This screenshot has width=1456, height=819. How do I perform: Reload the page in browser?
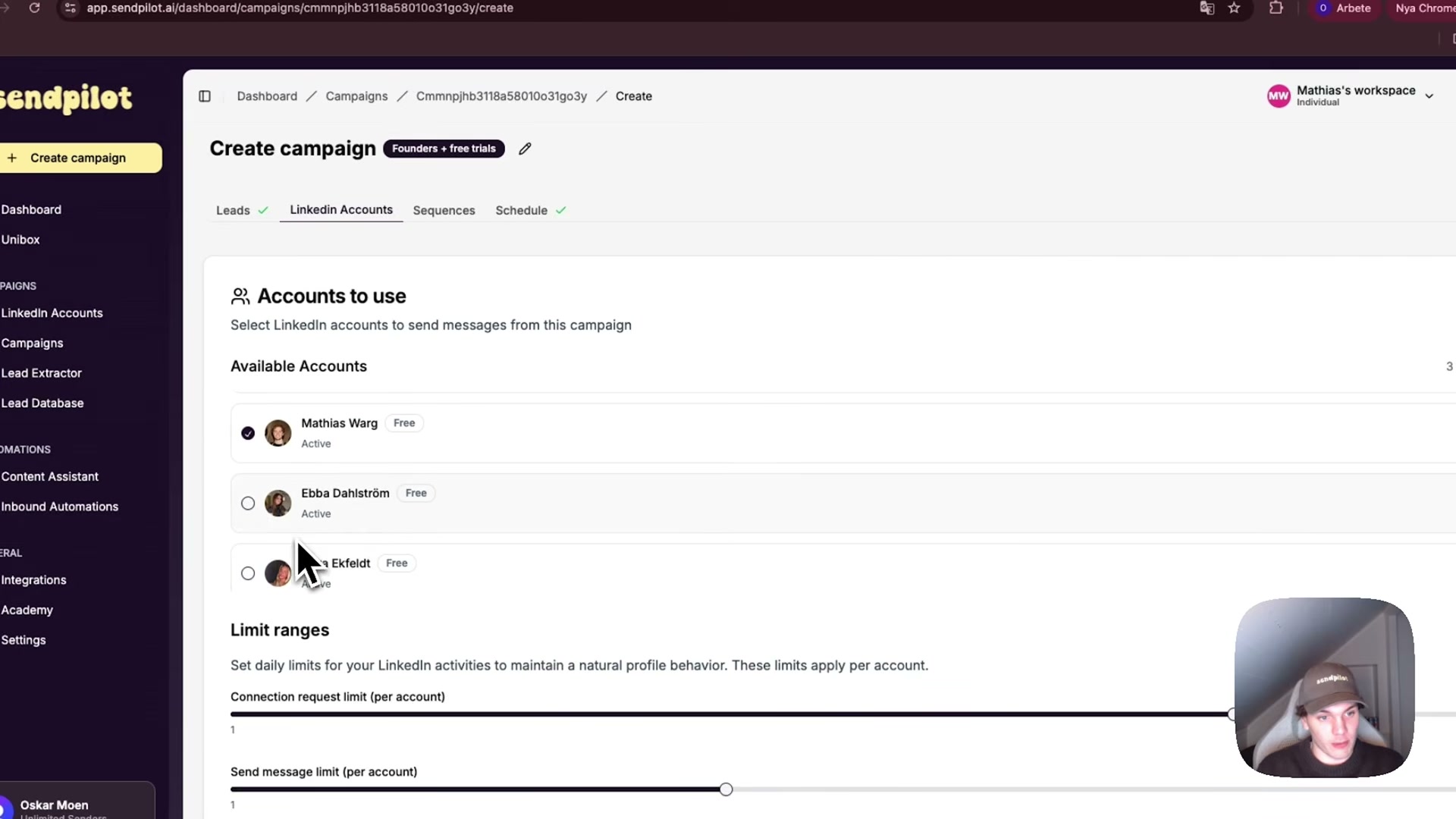[34, 8]
